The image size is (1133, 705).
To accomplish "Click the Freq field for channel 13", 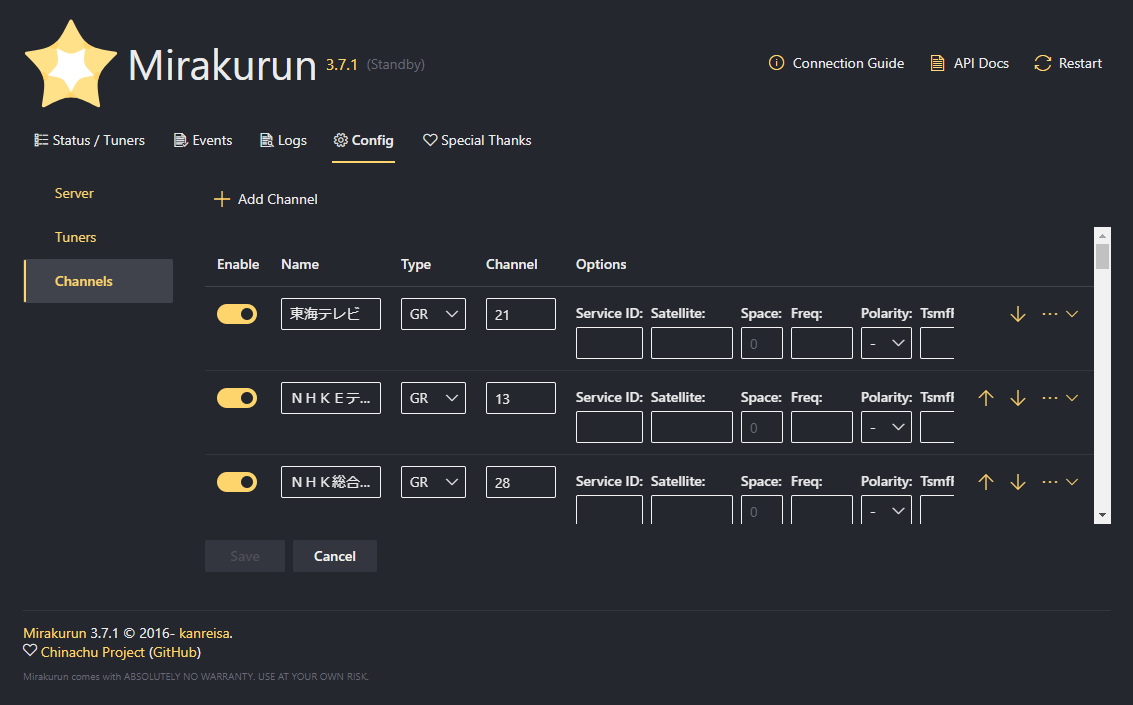I will [x=822, y=427].
